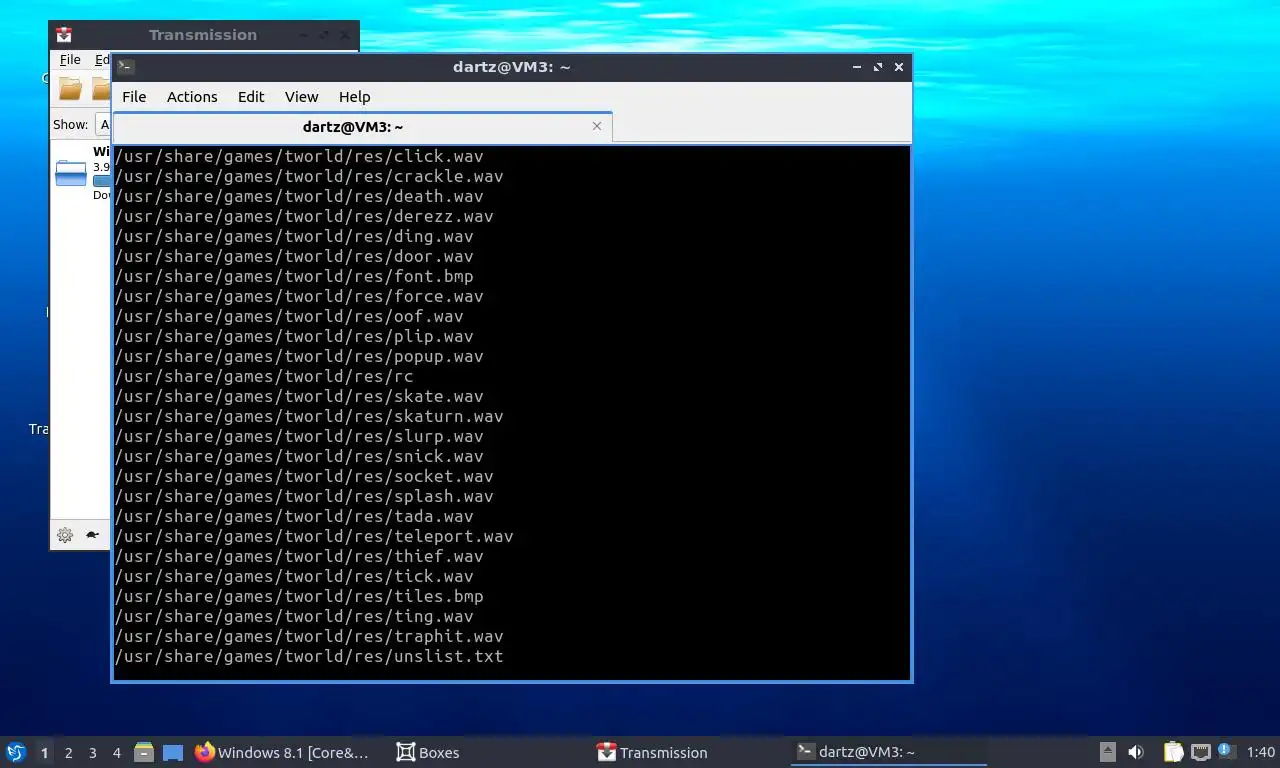The image size is (1280, 768).
Task: Click the derezz.wav path line in terminal
Action: [304, 217]
